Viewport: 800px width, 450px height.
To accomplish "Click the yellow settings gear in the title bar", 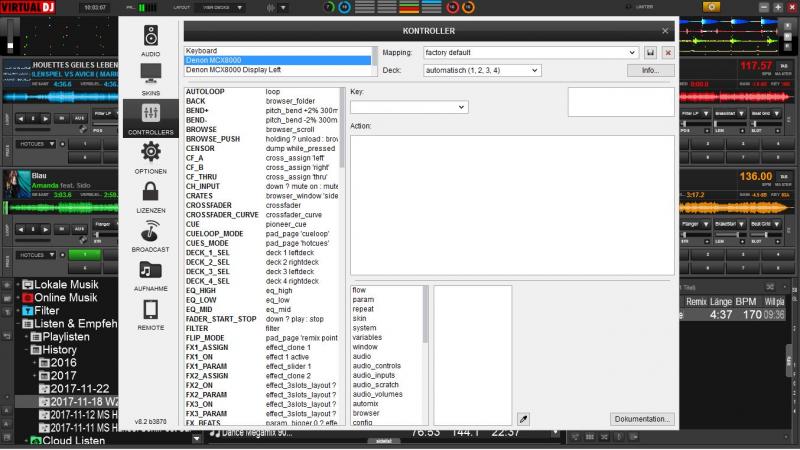I will [x=711, y=7].
